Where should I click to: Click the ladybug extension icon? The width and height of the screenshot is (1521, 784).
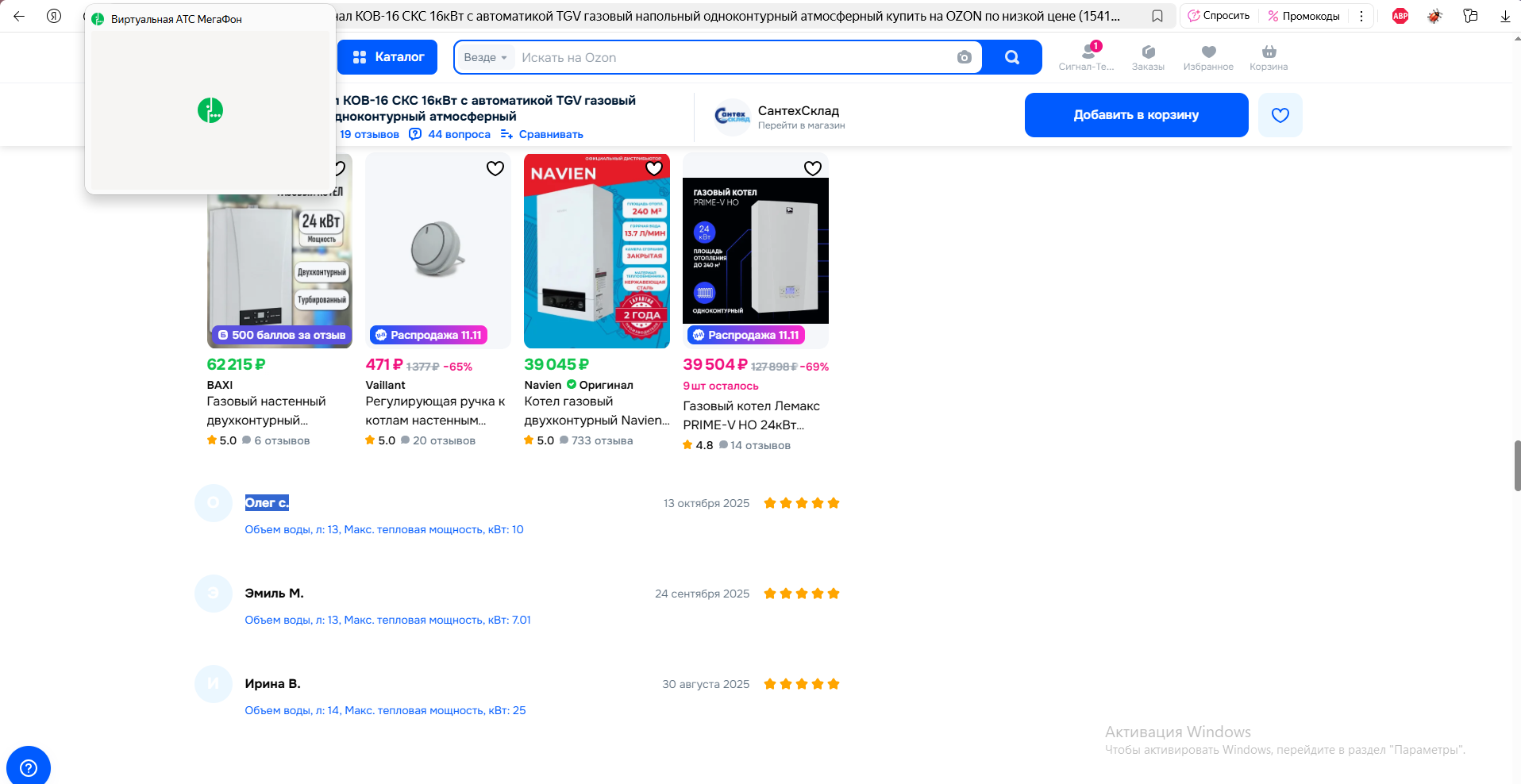pyautogui.click(x=1434, y=16)
